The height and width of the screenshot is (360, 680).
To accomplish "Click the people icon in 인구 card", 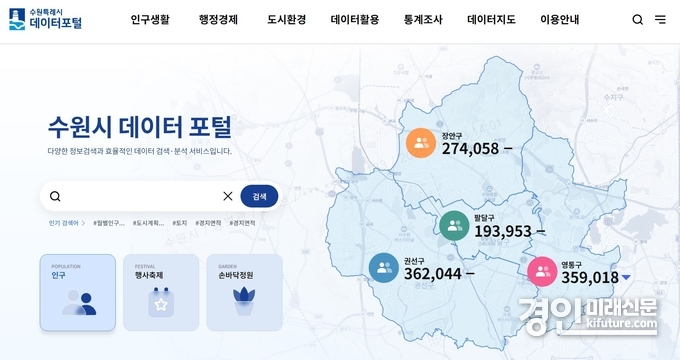I will [x=79, y=302].
